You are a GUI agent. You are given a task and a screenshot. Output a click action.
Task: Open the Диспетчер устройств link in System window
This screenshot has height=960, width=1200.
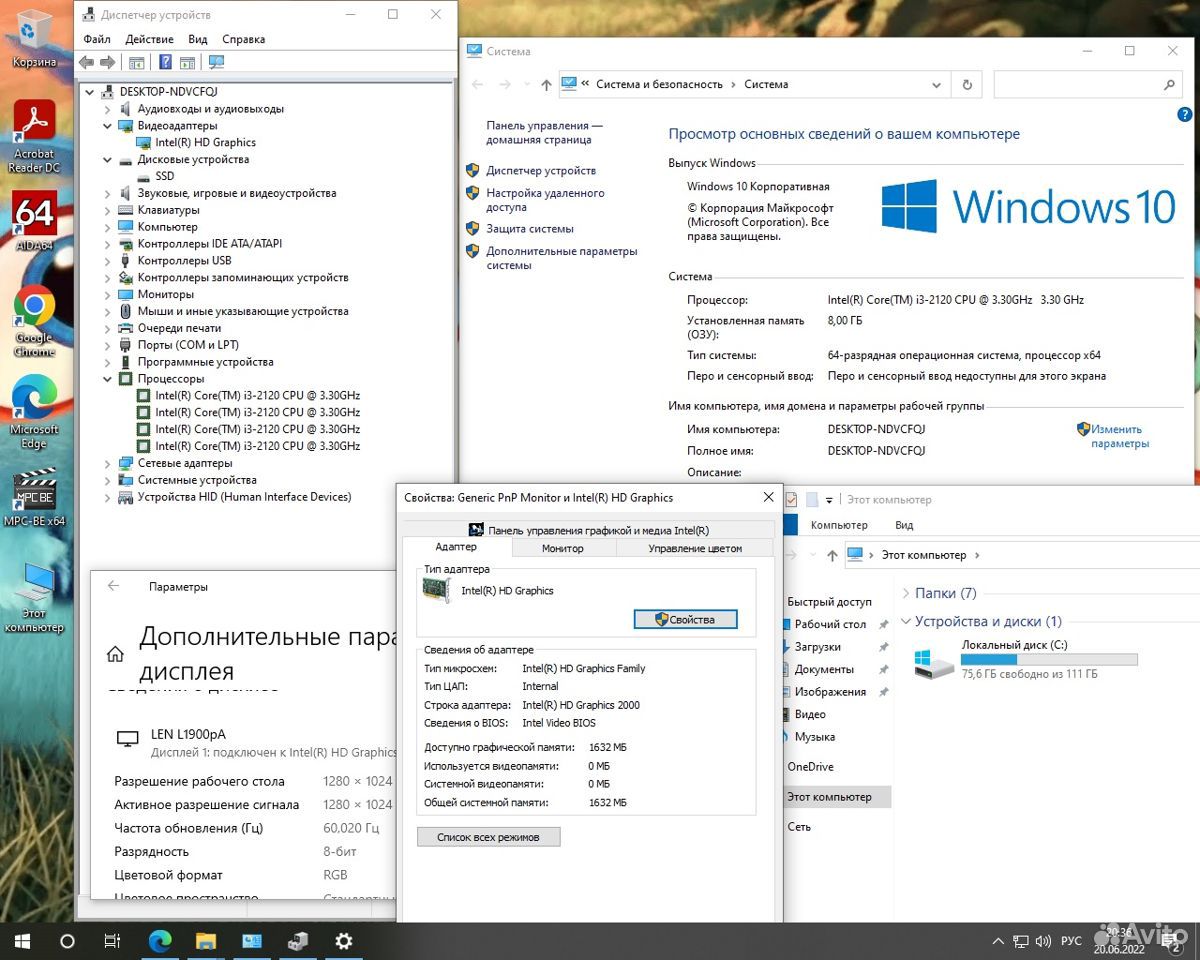541,170
